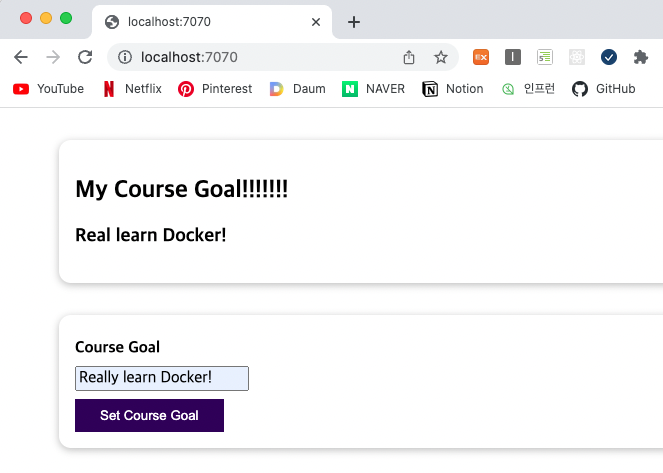Click the 'My Course Goal!!!!!!!' heading
This screenshot has height=473, width=663.
tap(181, 189)
